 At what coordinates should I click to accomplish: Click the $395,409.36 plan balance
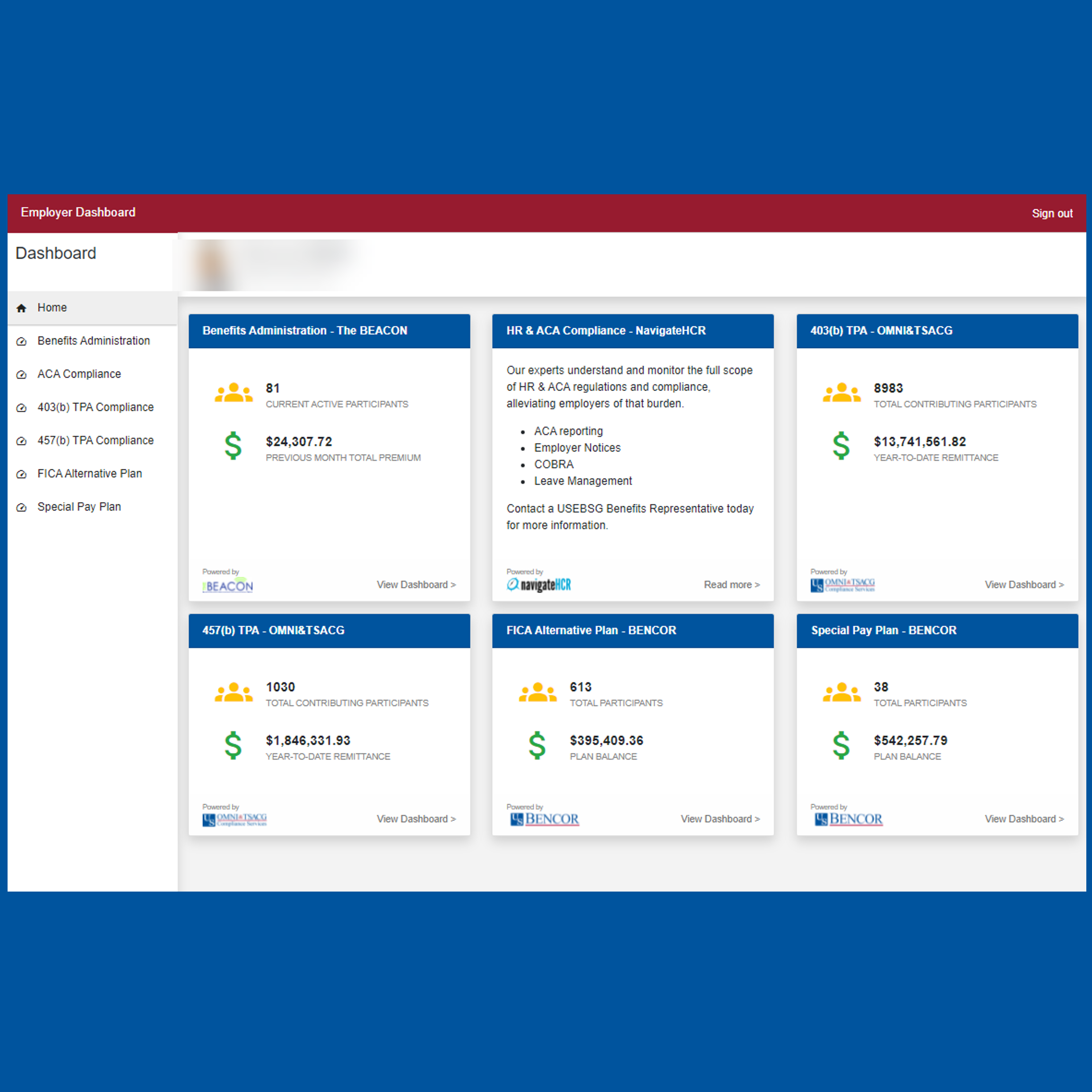coord(607,741)
